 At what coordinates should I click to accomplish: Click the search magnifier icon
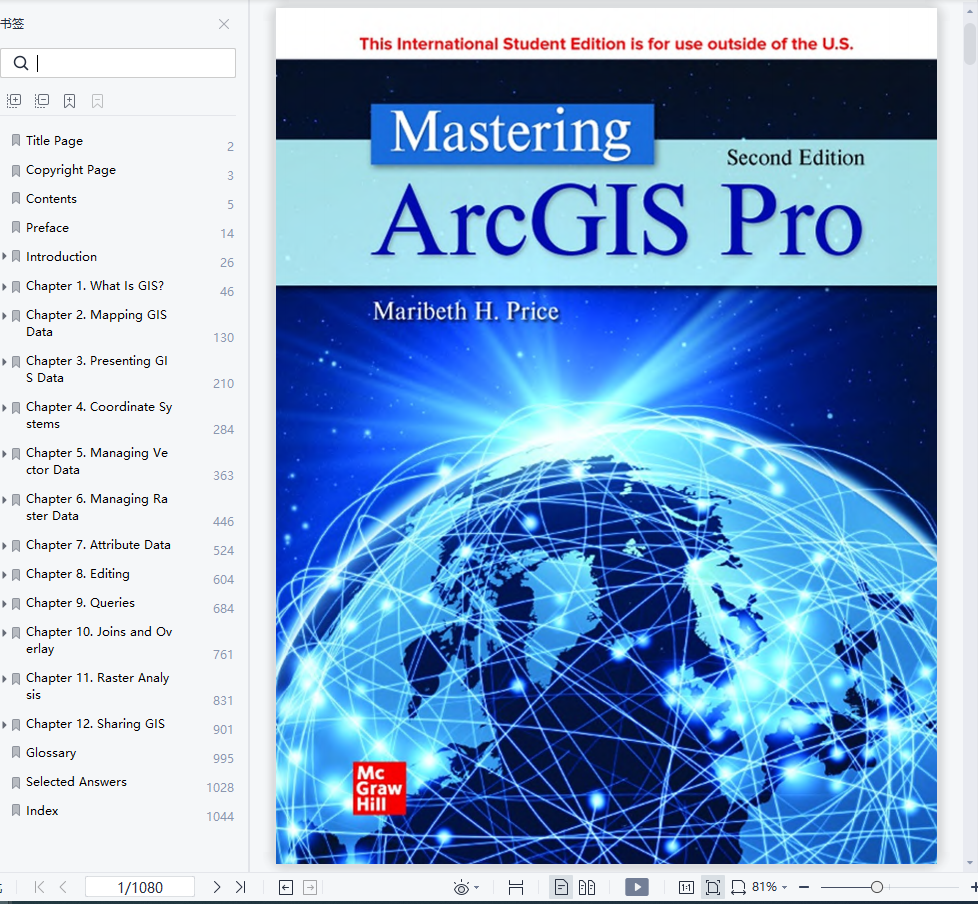pos(21,63)
